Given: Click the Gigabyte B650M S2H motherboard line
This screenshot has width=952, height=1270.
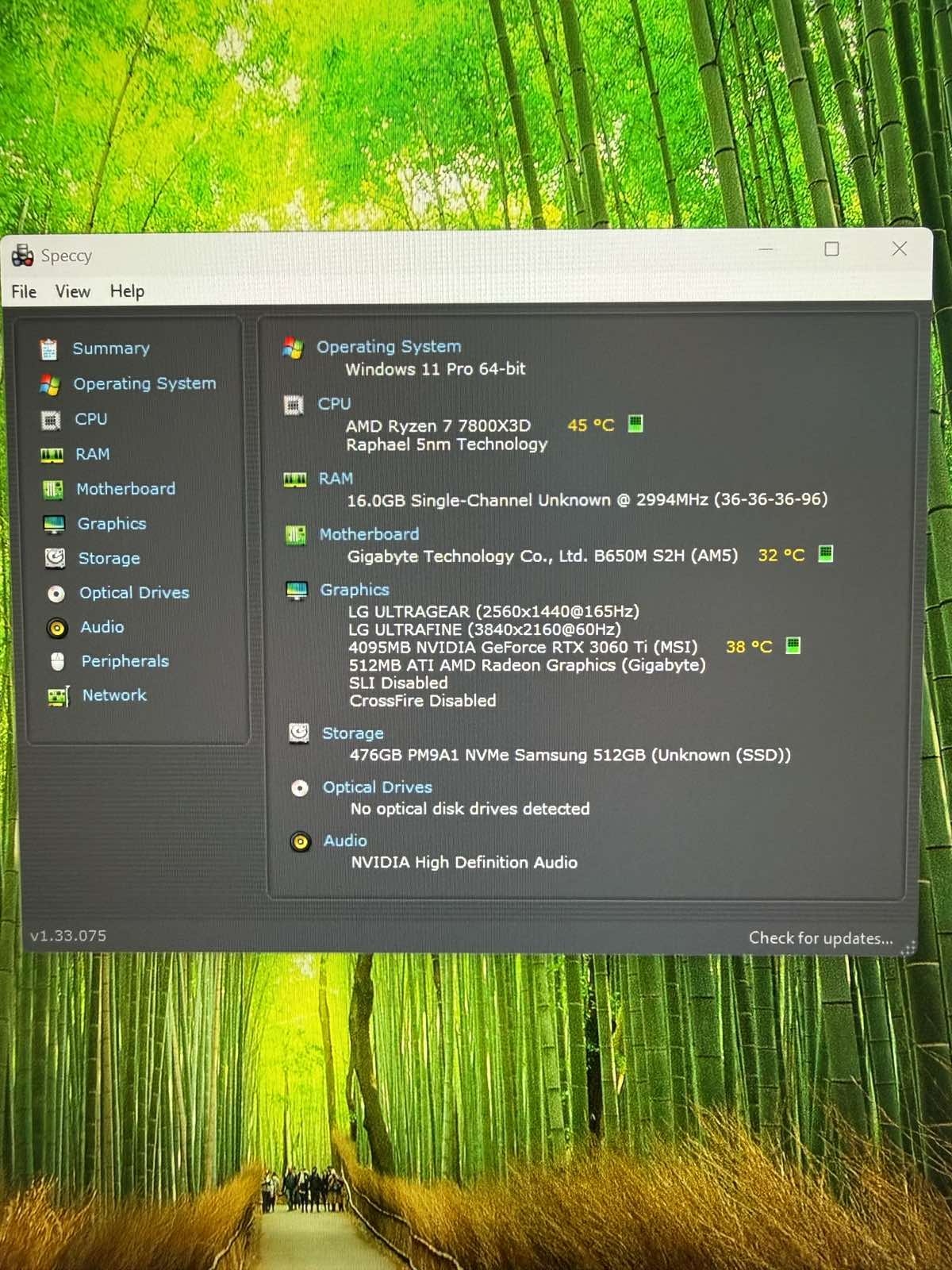Looking at the screenshot, I should (x=543, y=556).
